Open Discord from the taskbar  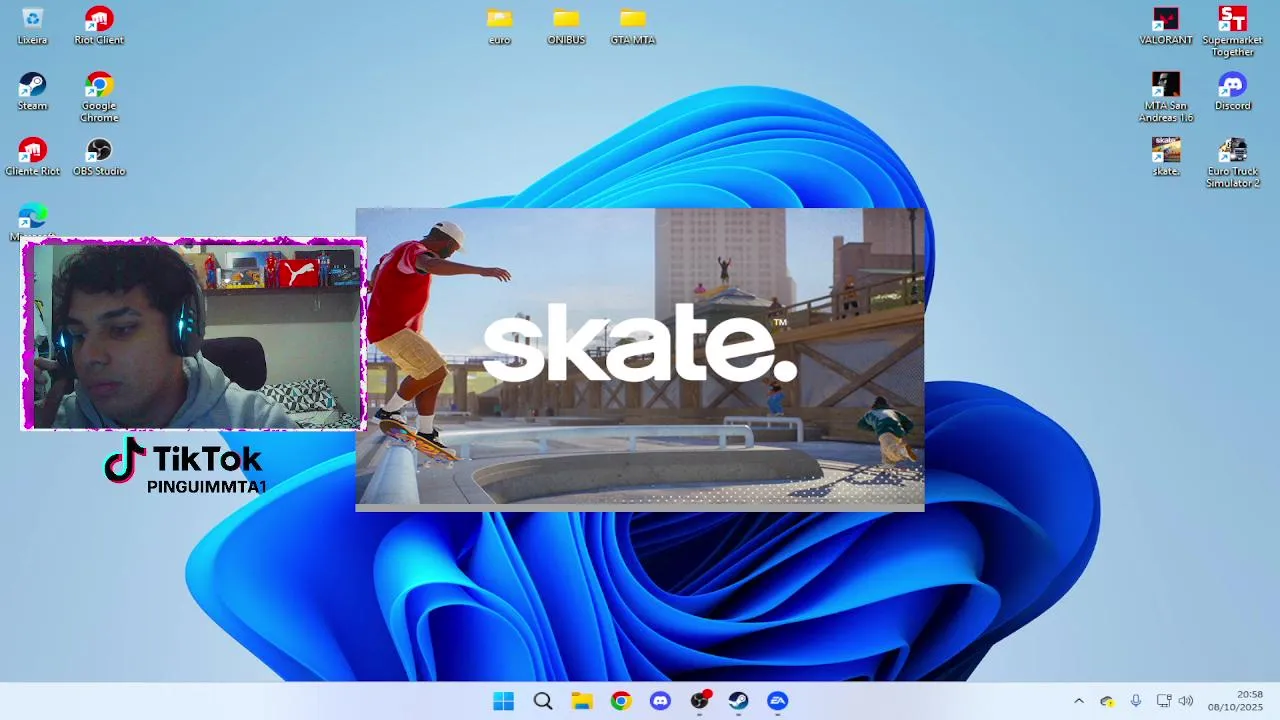click(660, 701)
